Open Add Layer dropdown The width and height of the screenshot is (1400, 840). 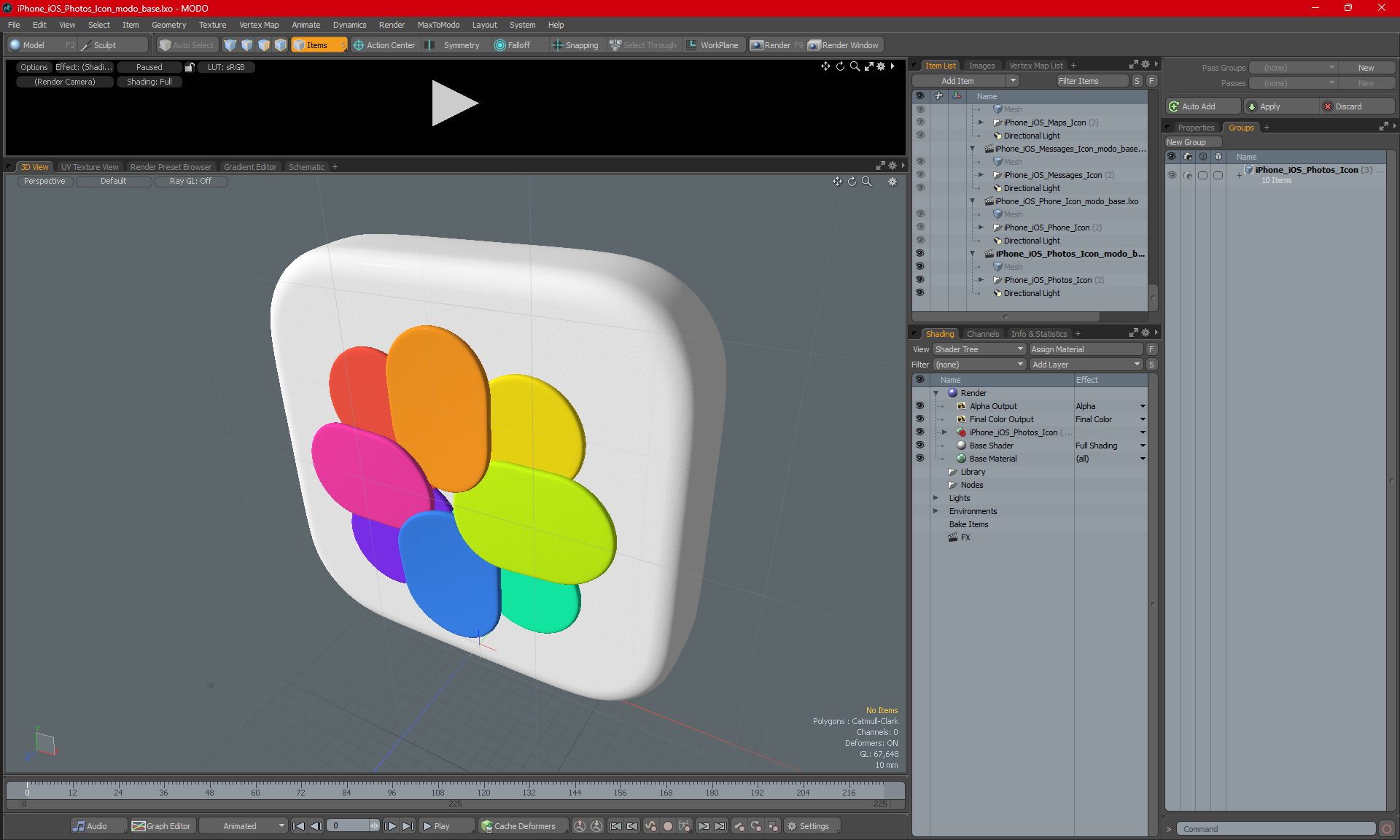click(x=1086, y=365)
